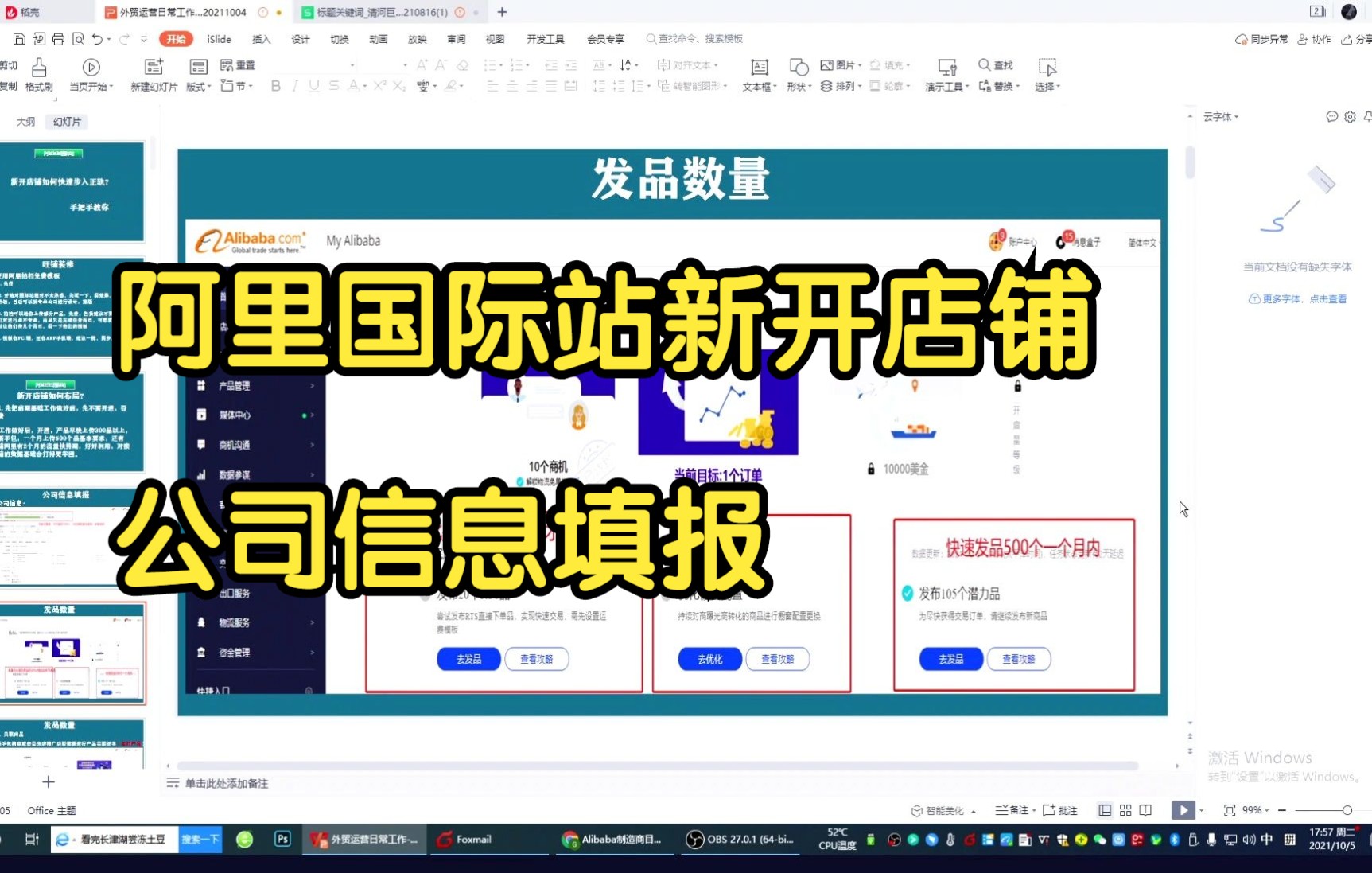Click the Undo arrow icon
The width and height of the screenshot is (1372, 873).
(96, 39)
